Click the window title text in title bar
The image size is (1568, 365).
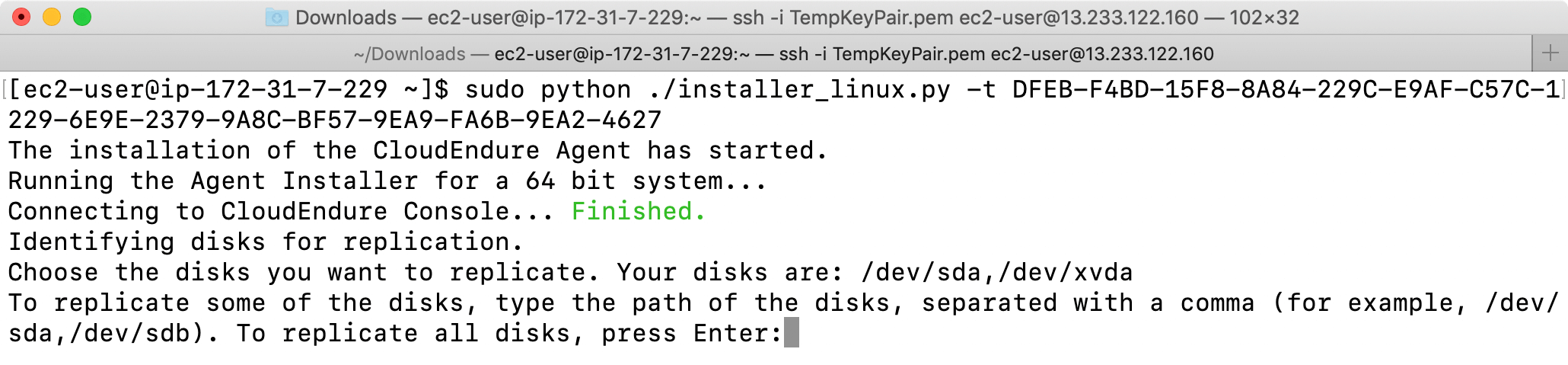pyautogui.click(x=797, y=18)
